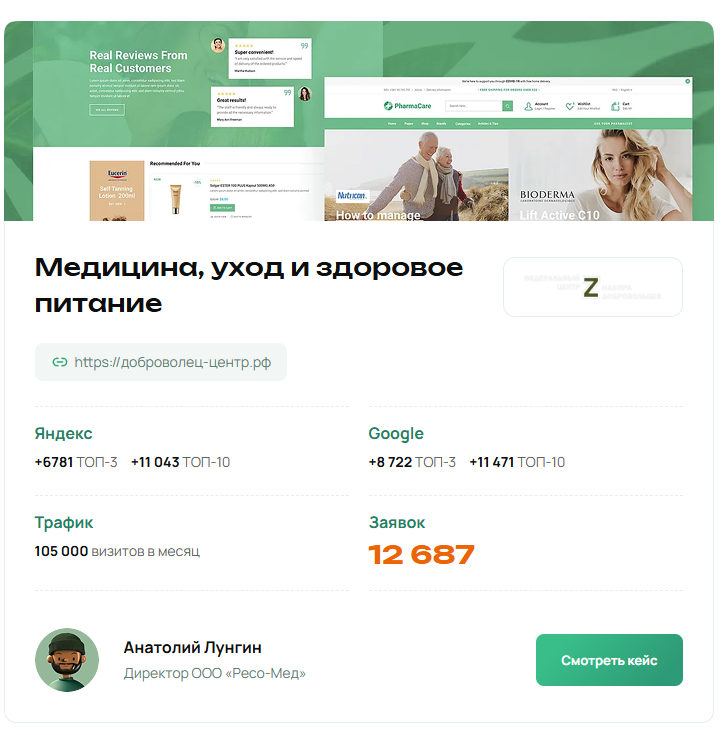Click the Cart icon in the preview
This screenshot has height=735, width=723.
[x=615, y=106]
